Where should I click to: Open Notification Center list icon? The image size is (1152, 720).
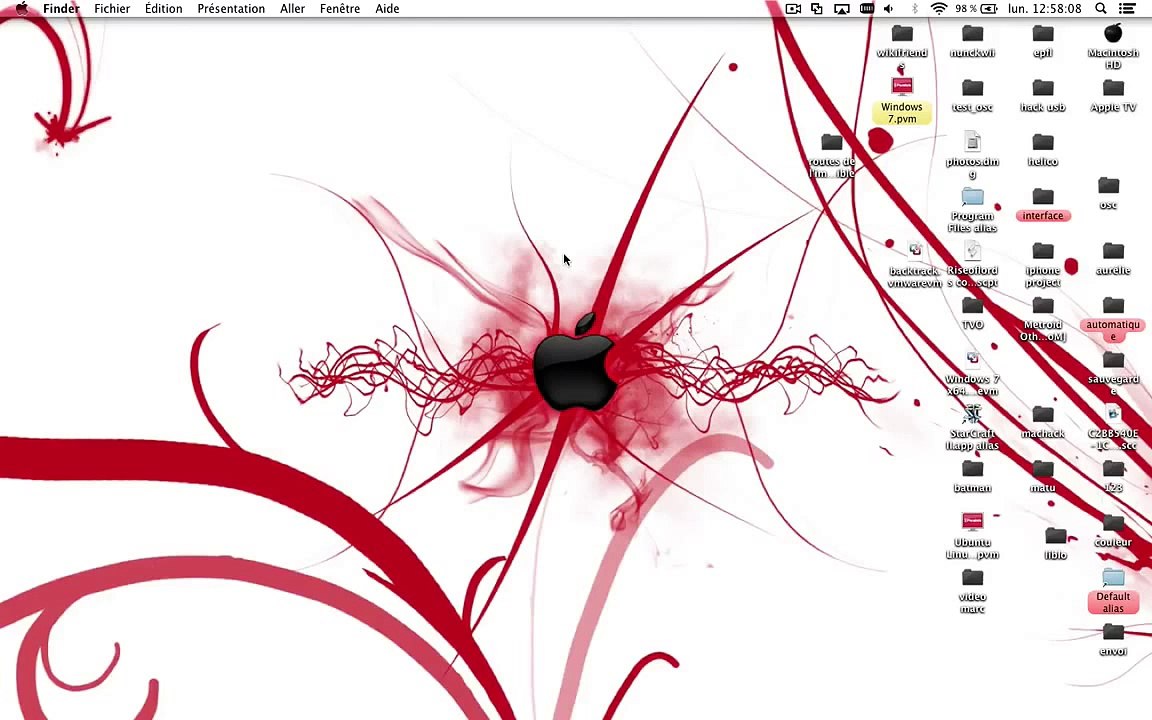click(x=1127, y=9)
